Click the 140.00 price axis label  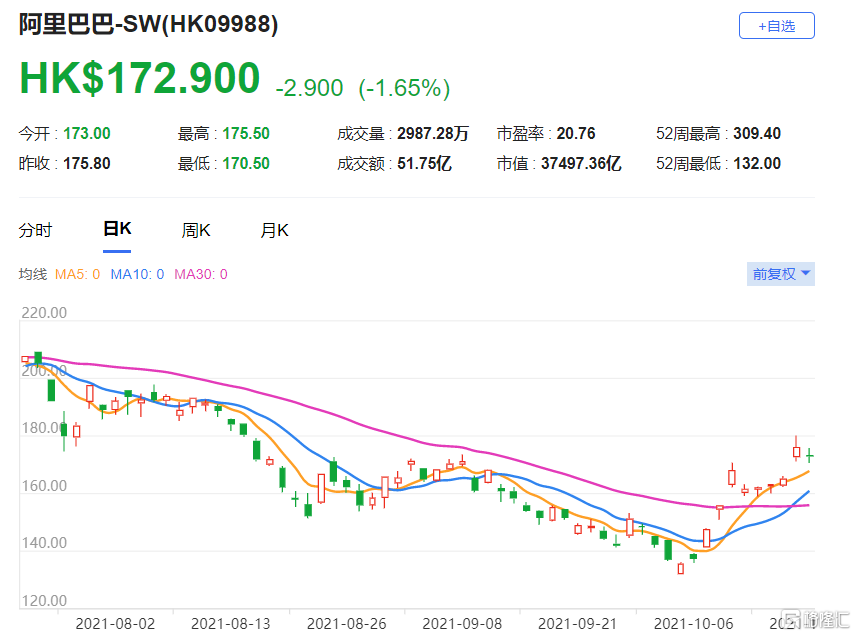[x=44, y=543]
